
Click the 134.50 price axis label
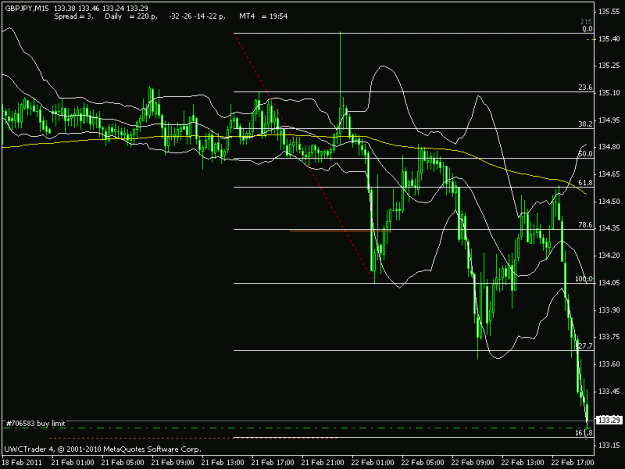609,201
